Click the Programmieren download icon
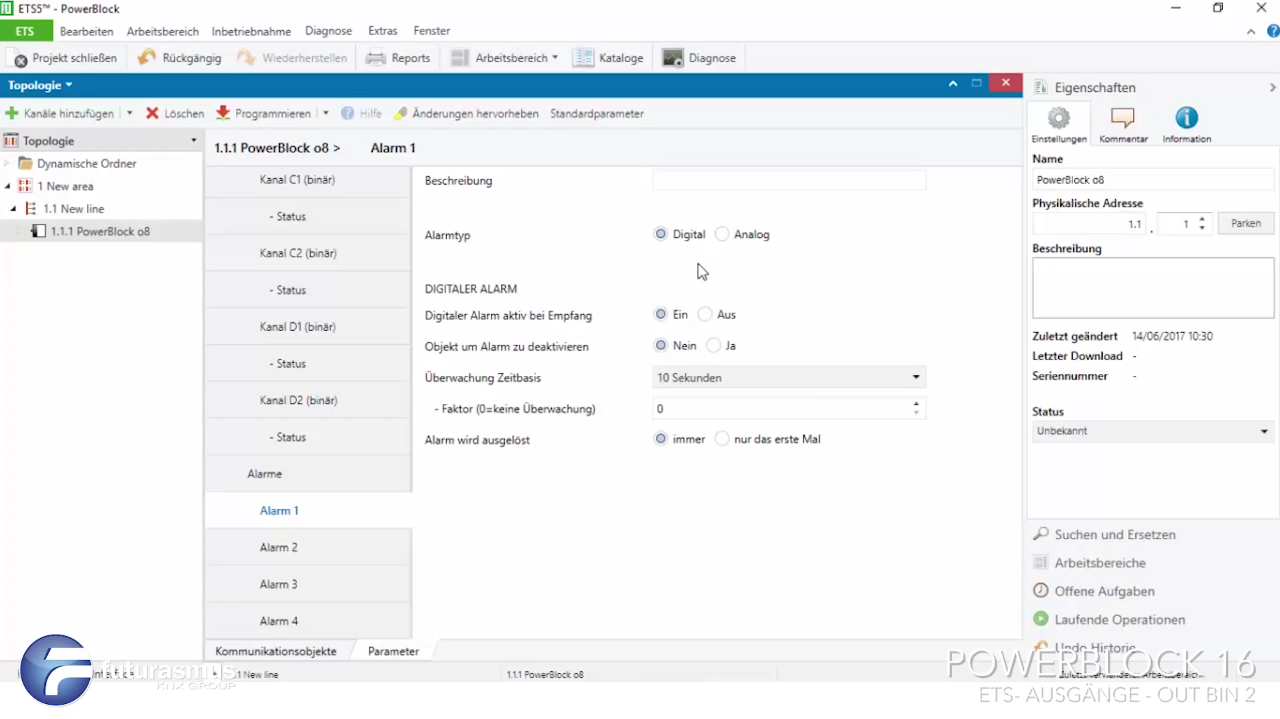The image size is (1280, 719). point(223,114)
